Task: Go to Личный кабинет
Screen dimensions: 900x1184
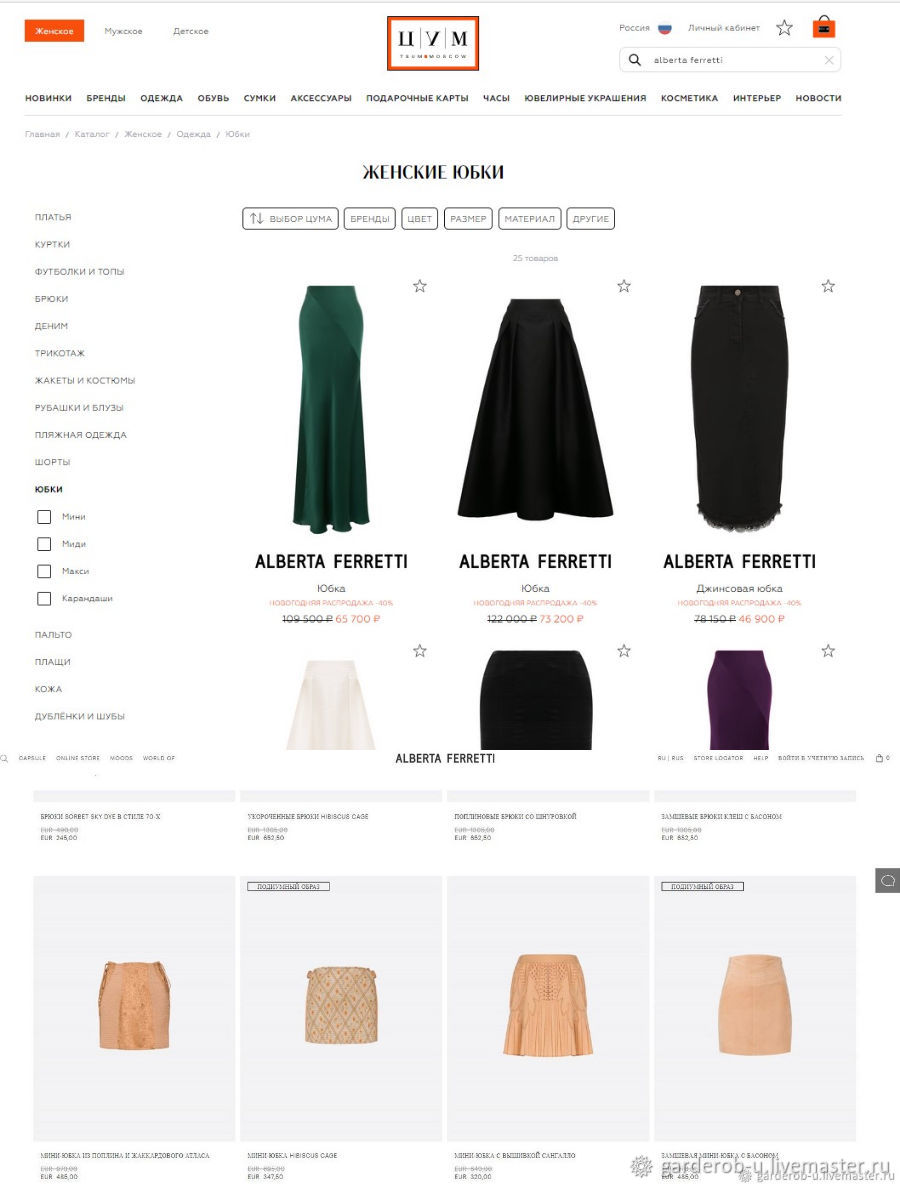Action: tap(723, 28)
